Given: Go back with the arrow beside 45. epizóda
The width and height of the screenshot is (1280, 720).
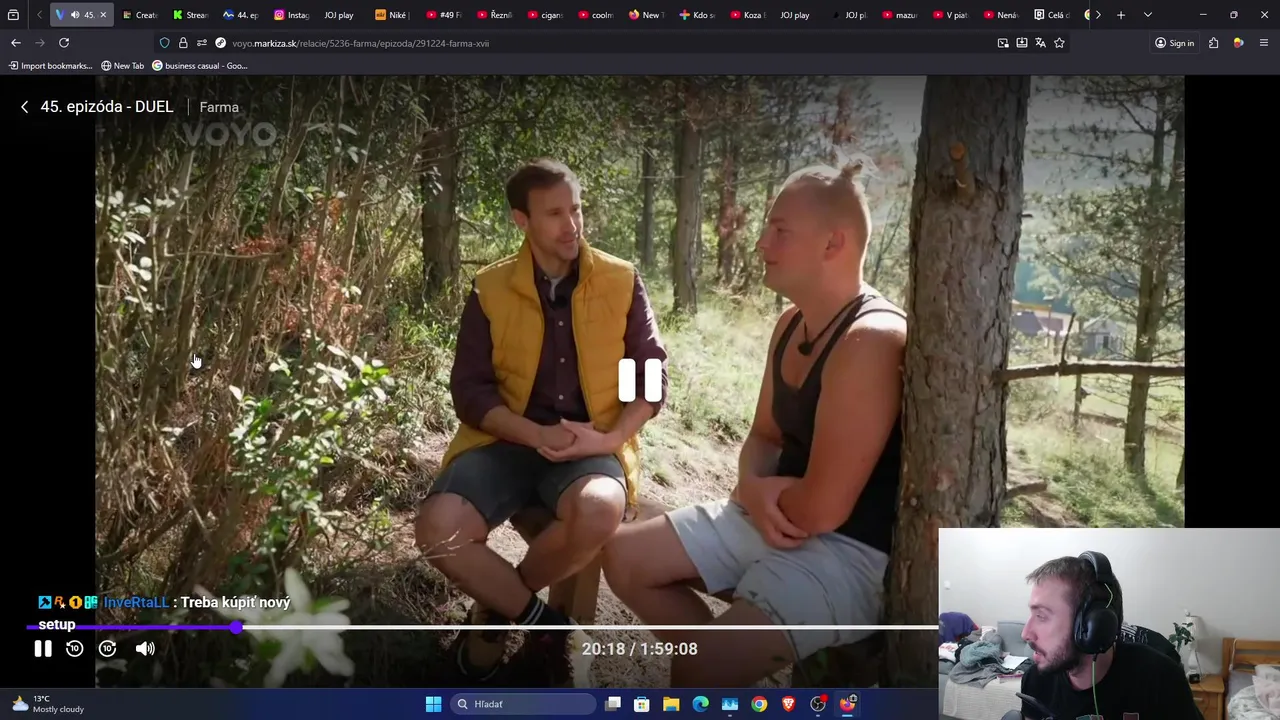Looking at the screenshot, I should [x=25, y=107].
